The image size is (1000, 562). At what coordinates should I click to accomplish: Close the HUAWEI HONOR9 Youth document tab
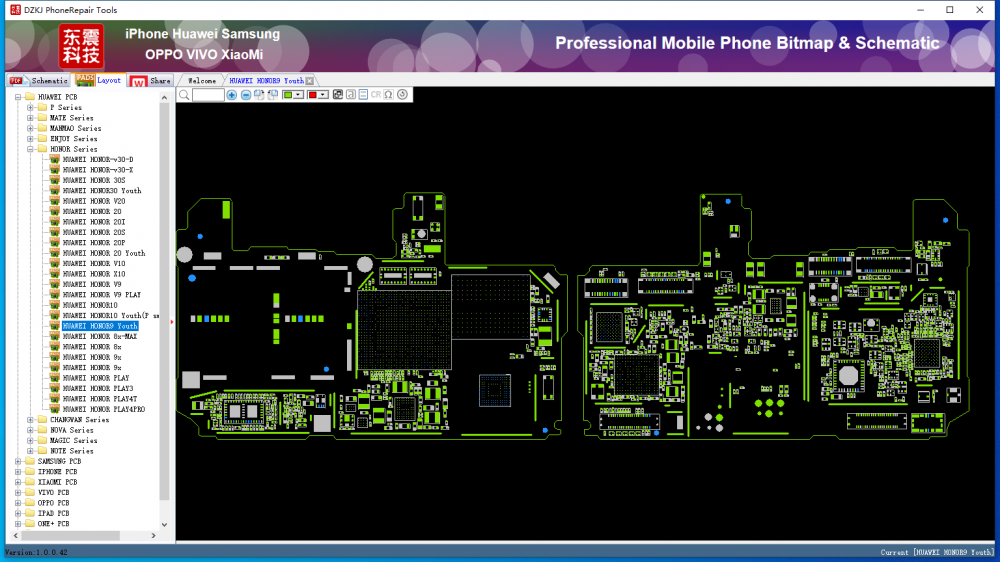click(x=310, y=81)
